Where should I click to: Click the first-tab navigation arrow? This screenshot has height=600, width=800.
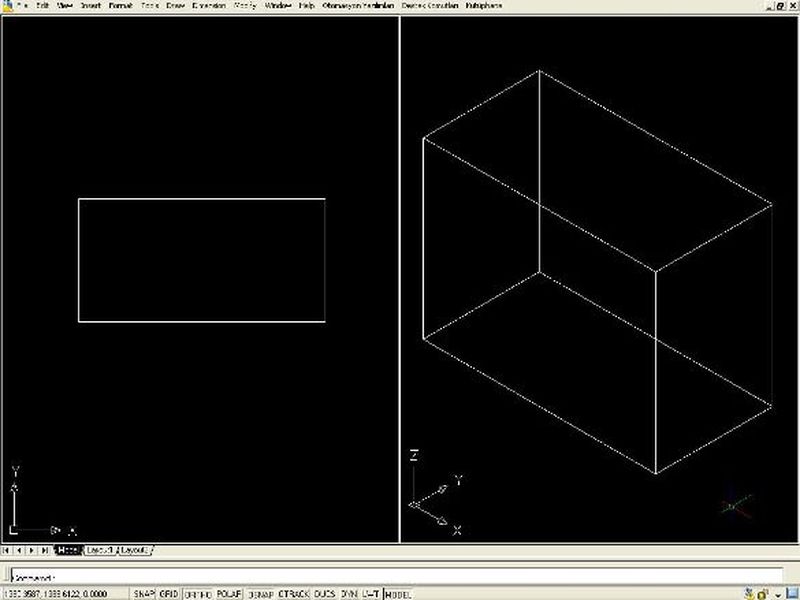(x=8, y=550)
